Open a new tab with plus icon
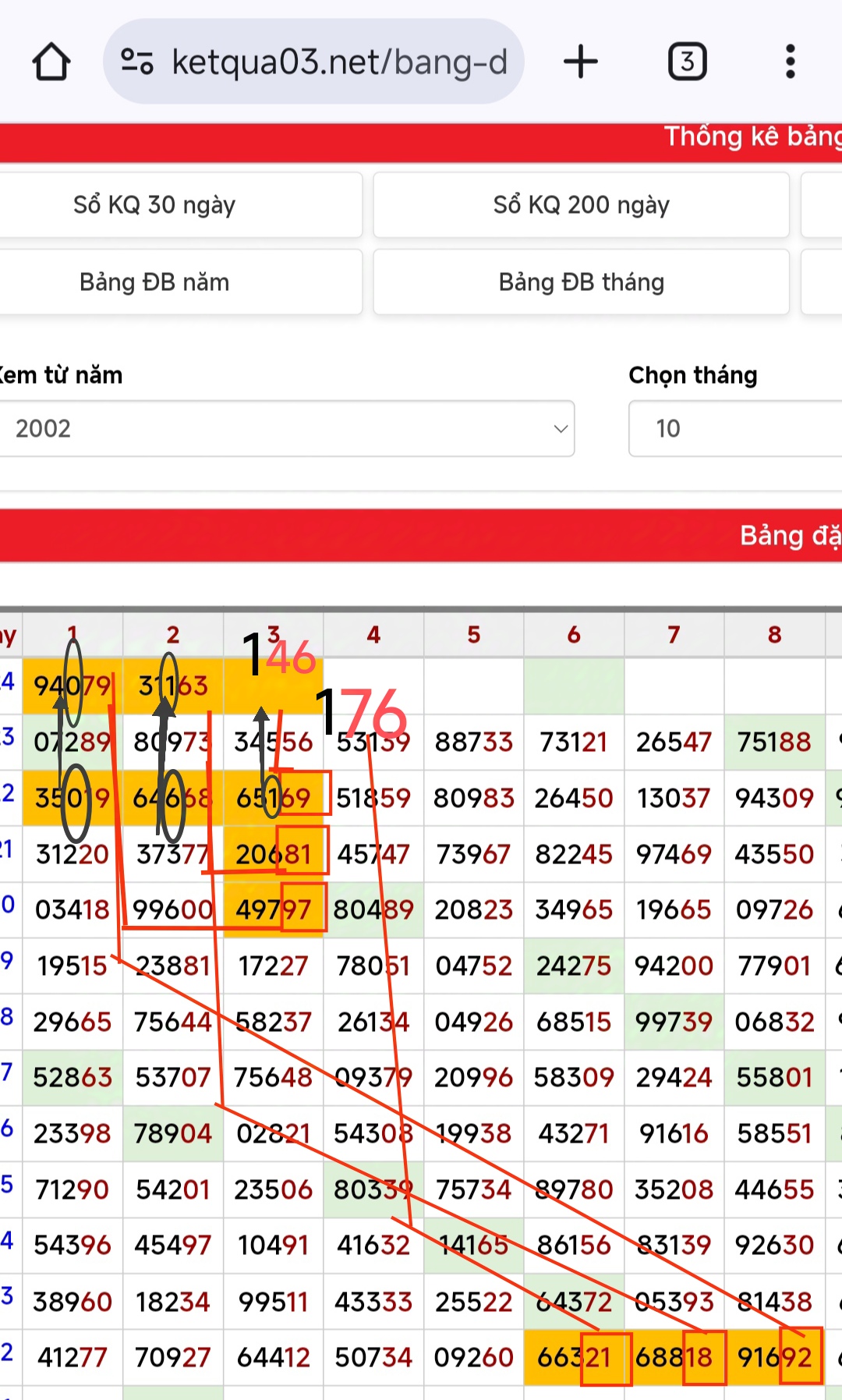 point(581,62)
